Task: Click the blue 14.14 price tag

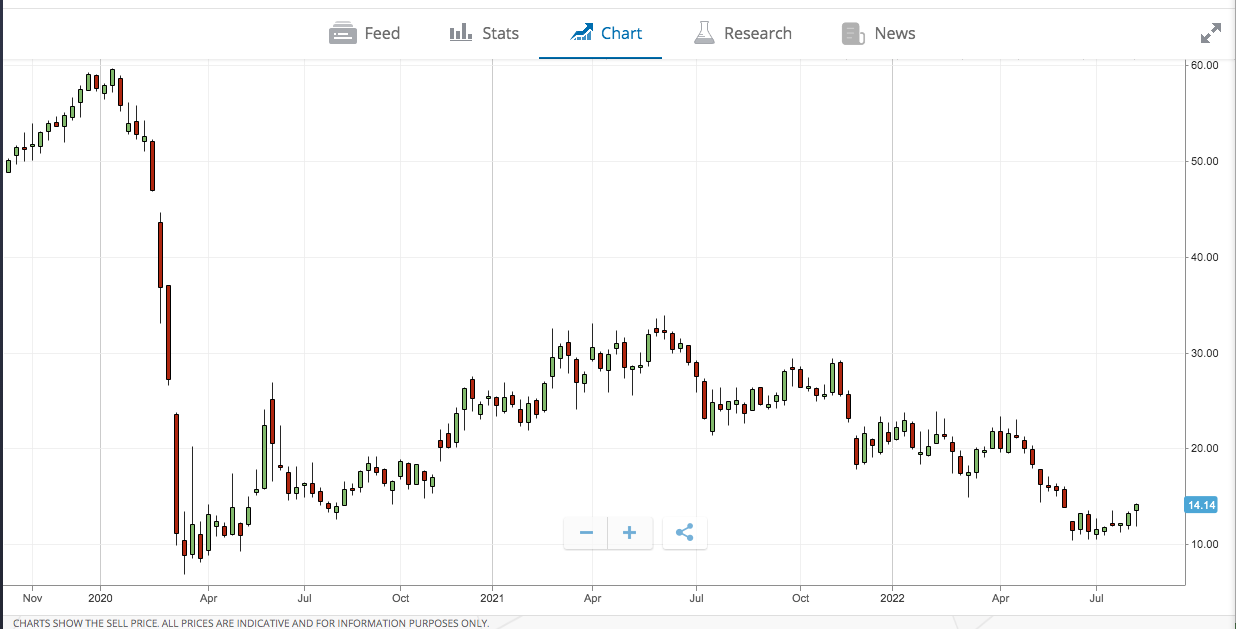Action: point(1200,505)
